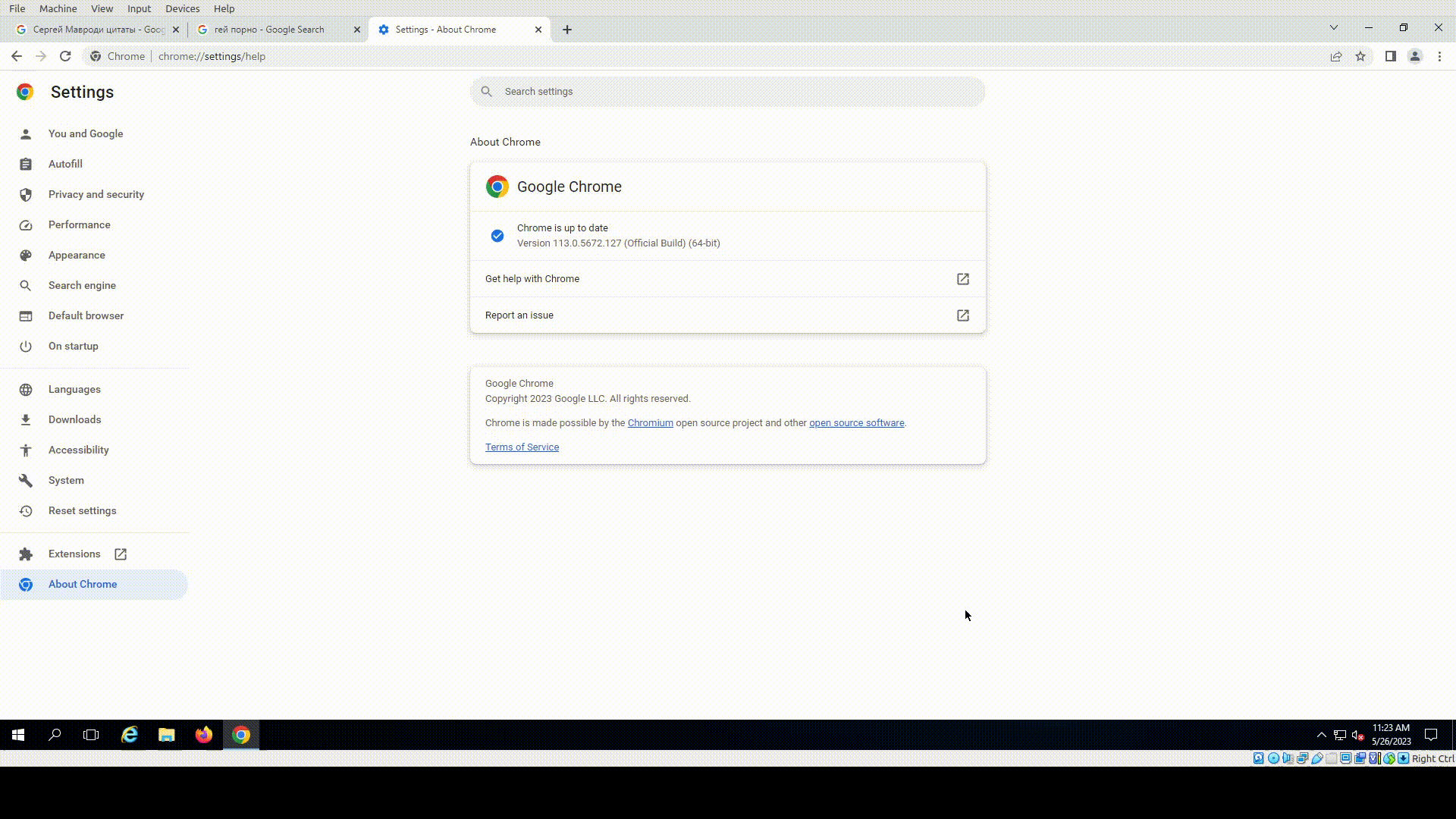Open Terms of Service link

pos(522,447)
